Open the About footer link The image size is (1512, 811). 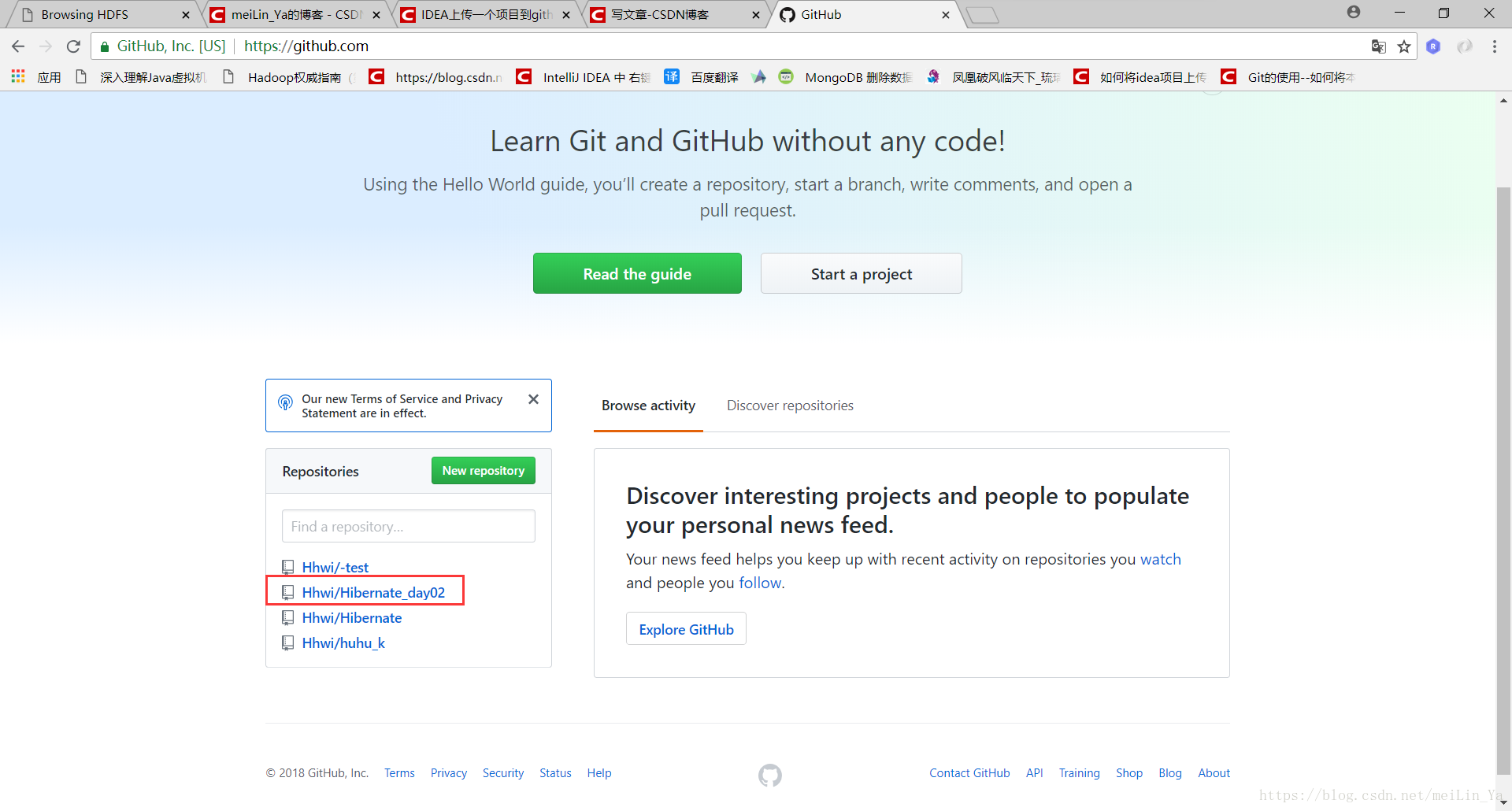click(1214, 773)
